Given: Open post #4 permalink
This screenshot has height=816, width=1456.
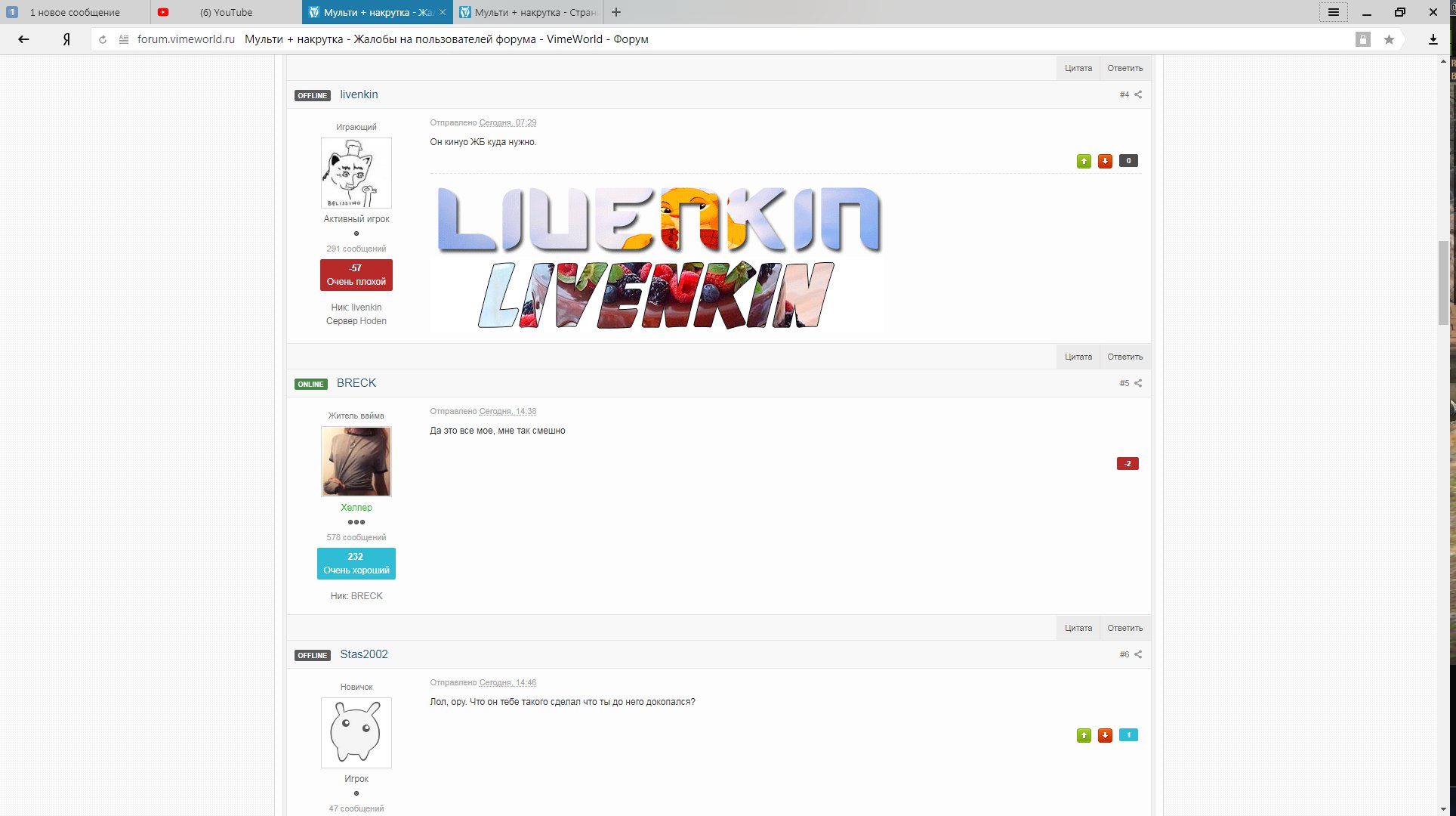Looking at the screenshot, I should pyautogui.click(x=1124, y=94).
